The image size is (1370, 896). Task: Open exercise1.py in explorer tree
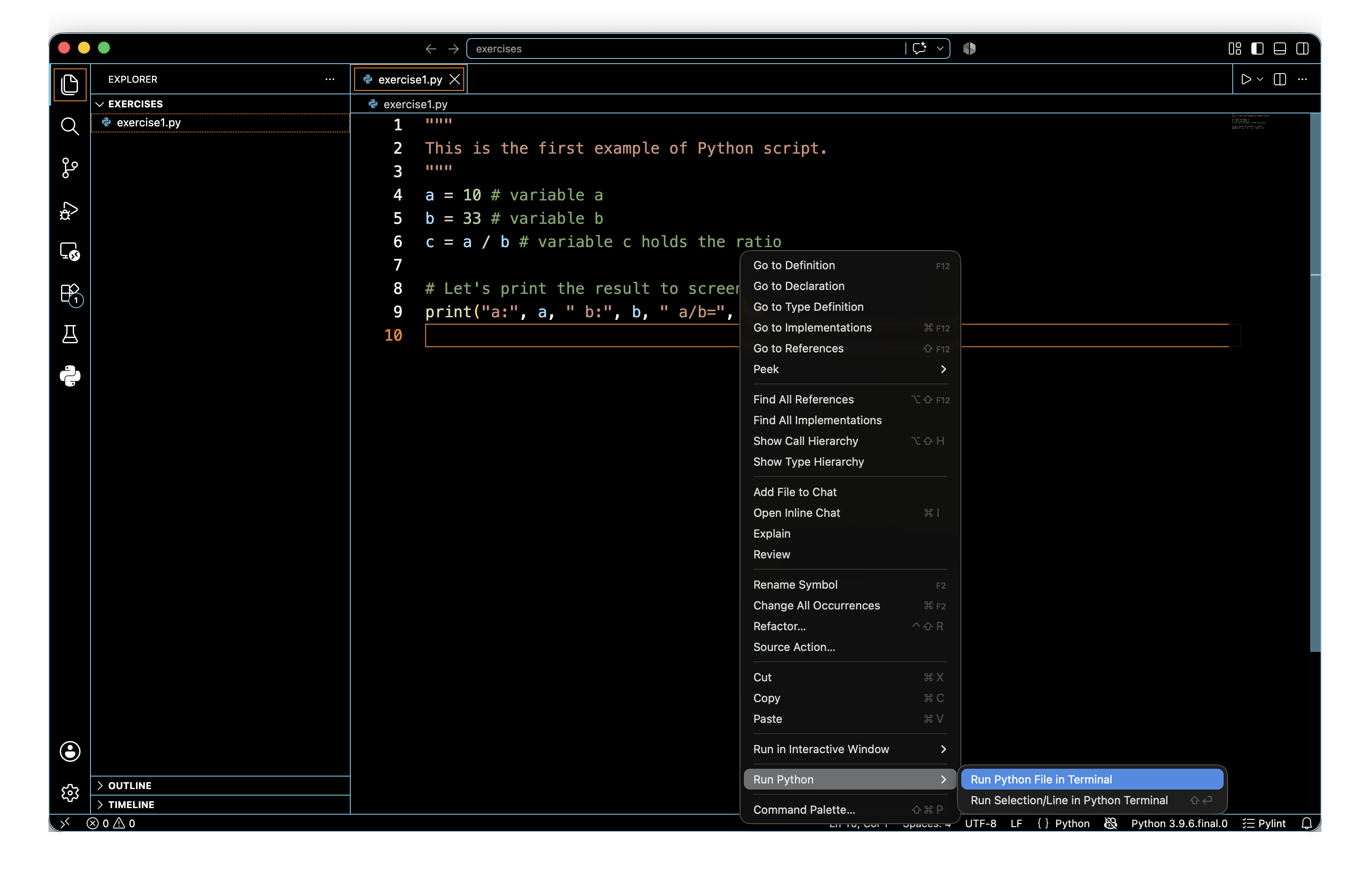pyautogui.click(x=220, y=122)
